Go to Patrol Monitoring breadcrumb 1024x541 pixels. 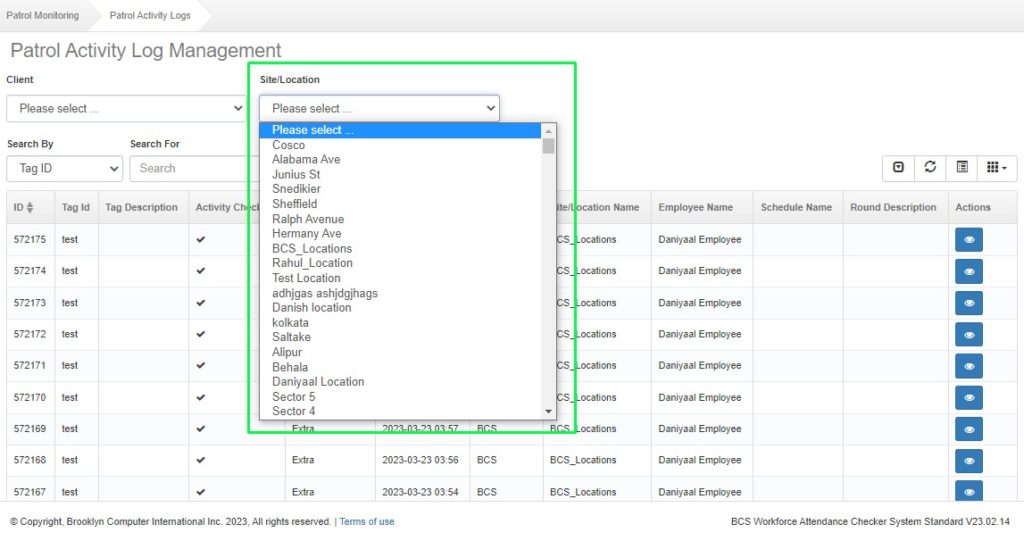pyautogui.click(x=43, y=16)
